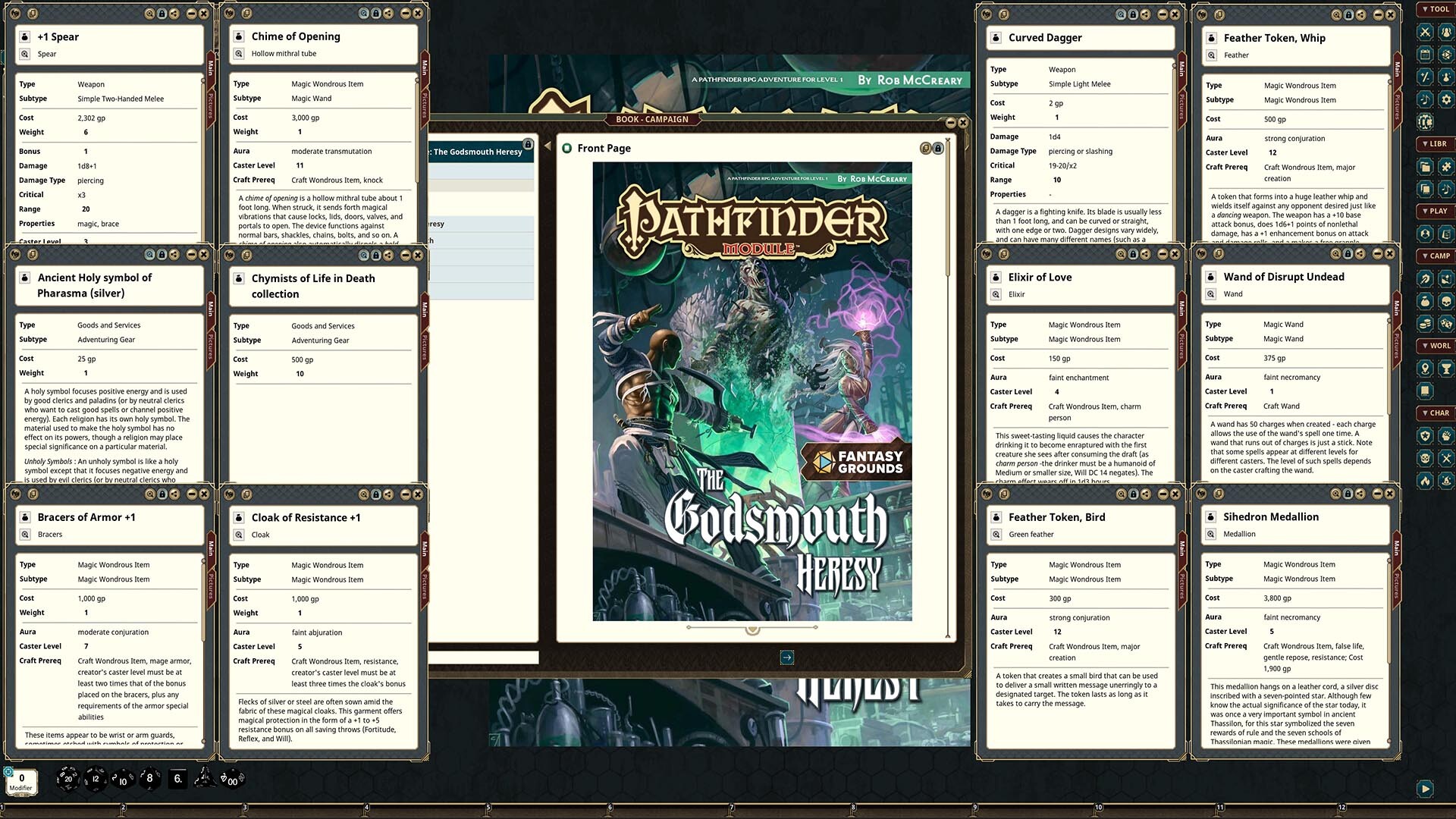Screen dimensions: 1456x819
Task: Open the coins parcels campaign icon
Action: click(1425, 324)
